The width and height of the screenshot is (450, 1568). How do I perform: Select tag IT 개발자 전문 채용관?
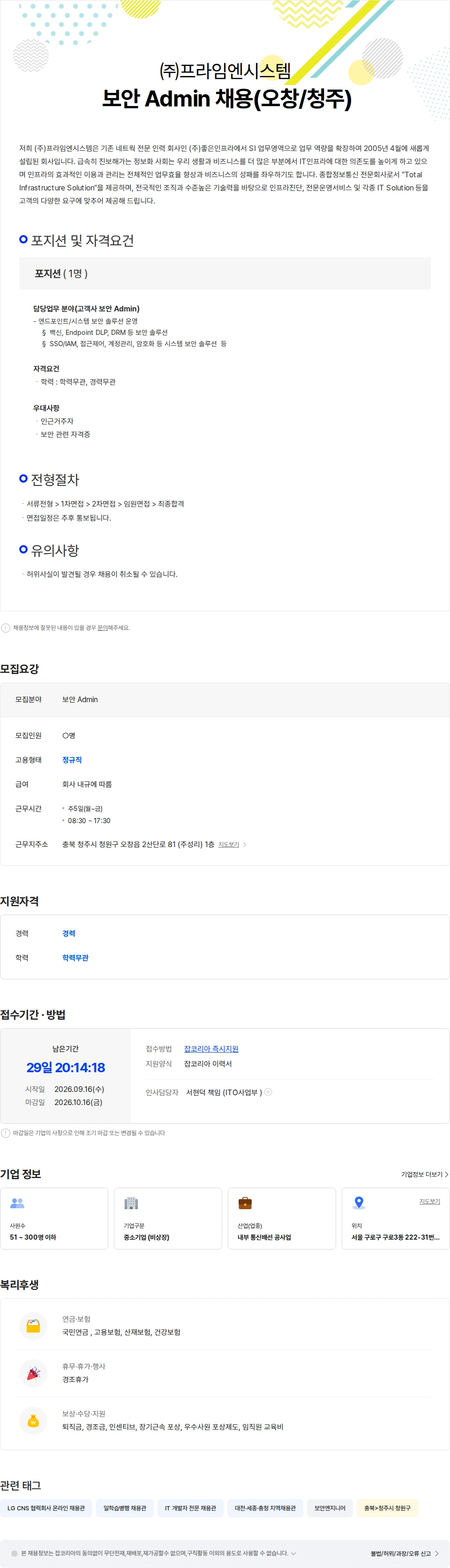tap(190, 1508)
